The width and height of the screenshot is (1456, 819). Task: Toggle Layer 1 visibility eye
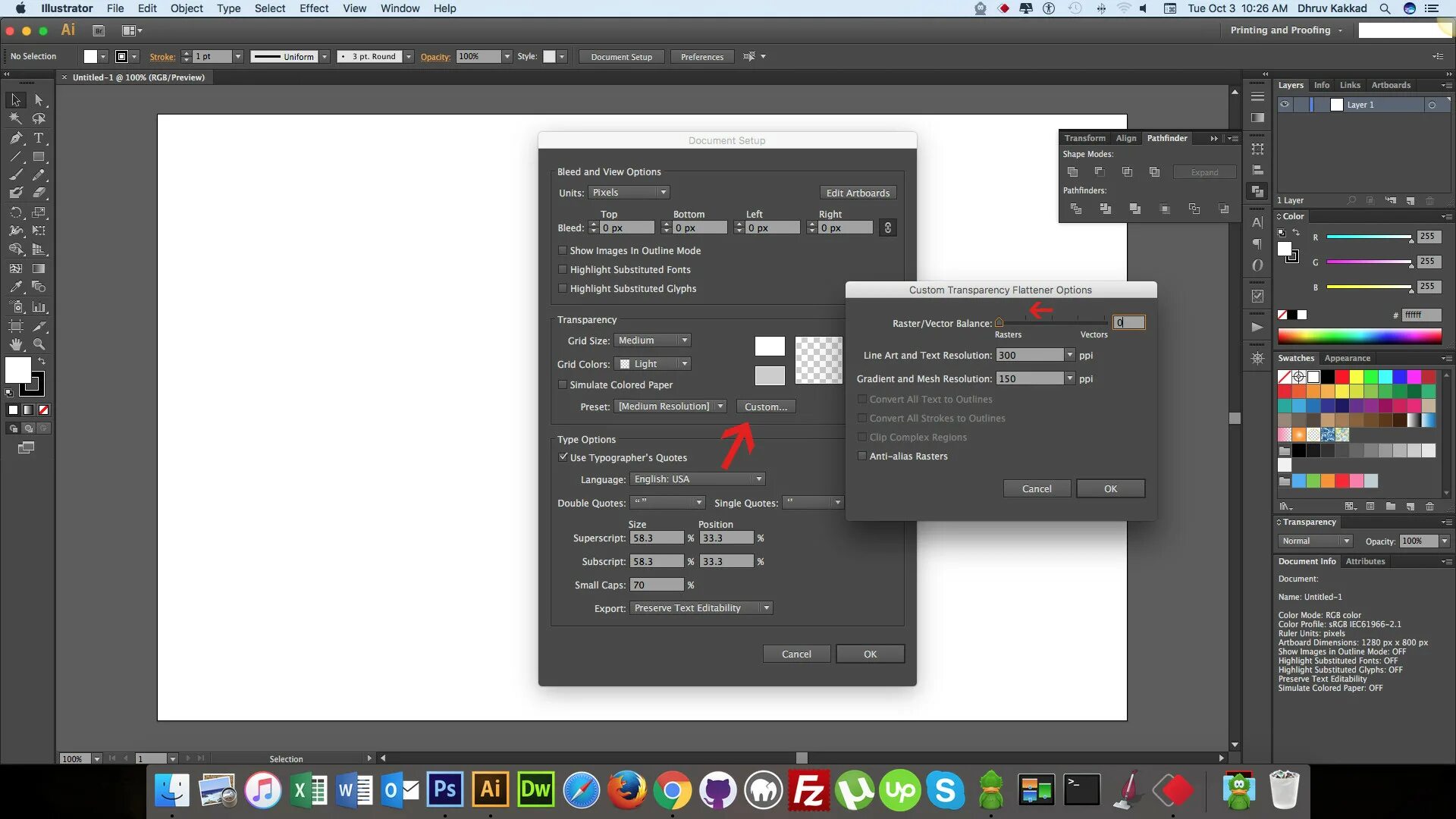pyautogui.click(x=1285, y=105)
